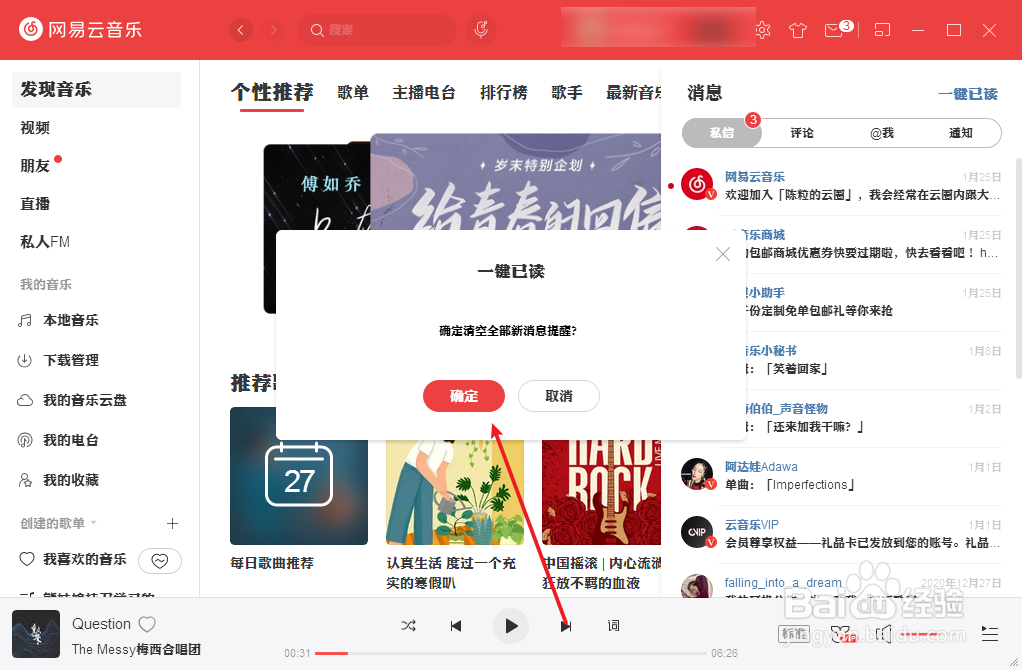Play the current song
1022x670 pixels.
pos(510,626)
